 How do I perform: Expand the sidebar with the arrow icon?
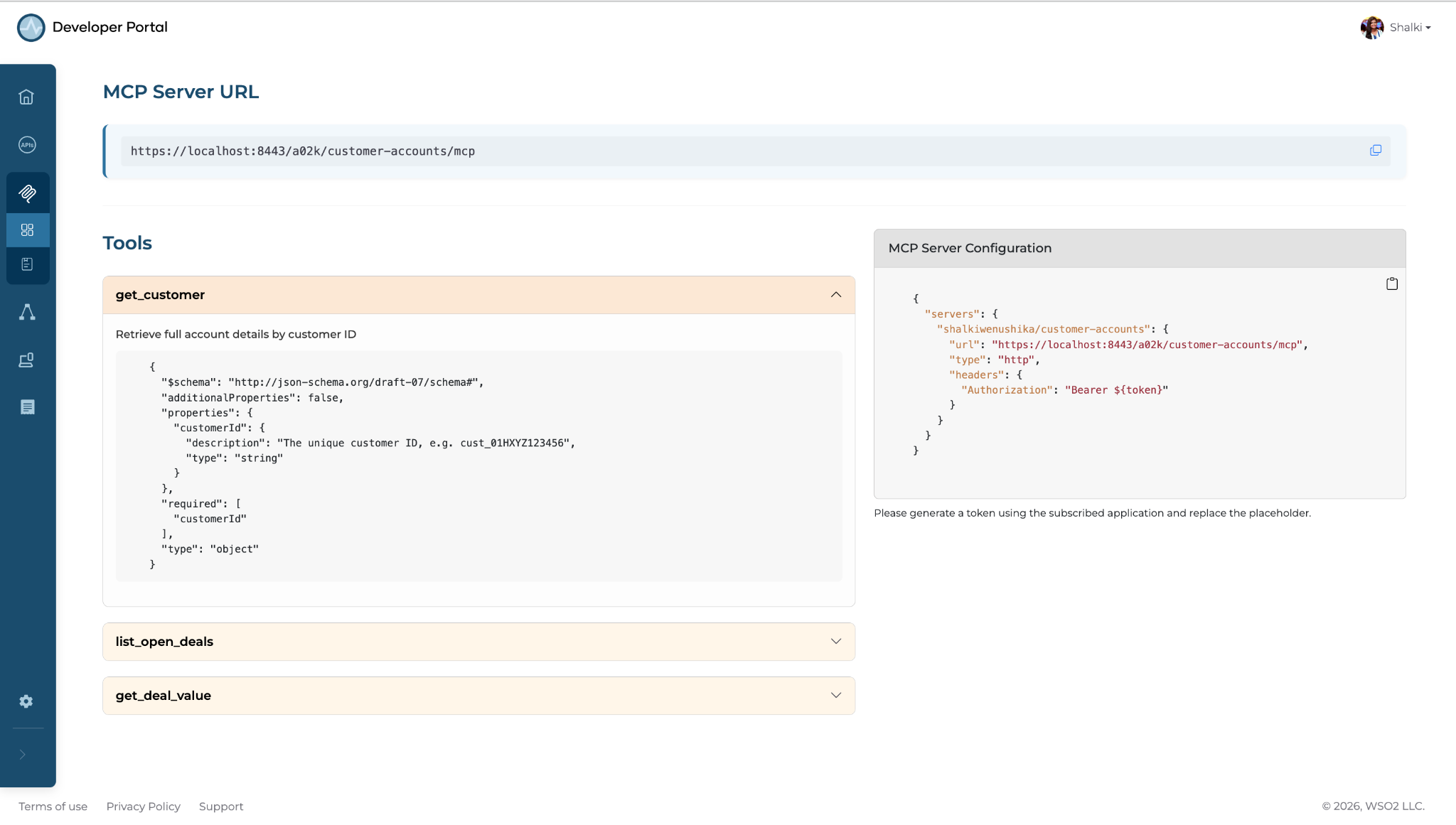(x=22, y=755)
